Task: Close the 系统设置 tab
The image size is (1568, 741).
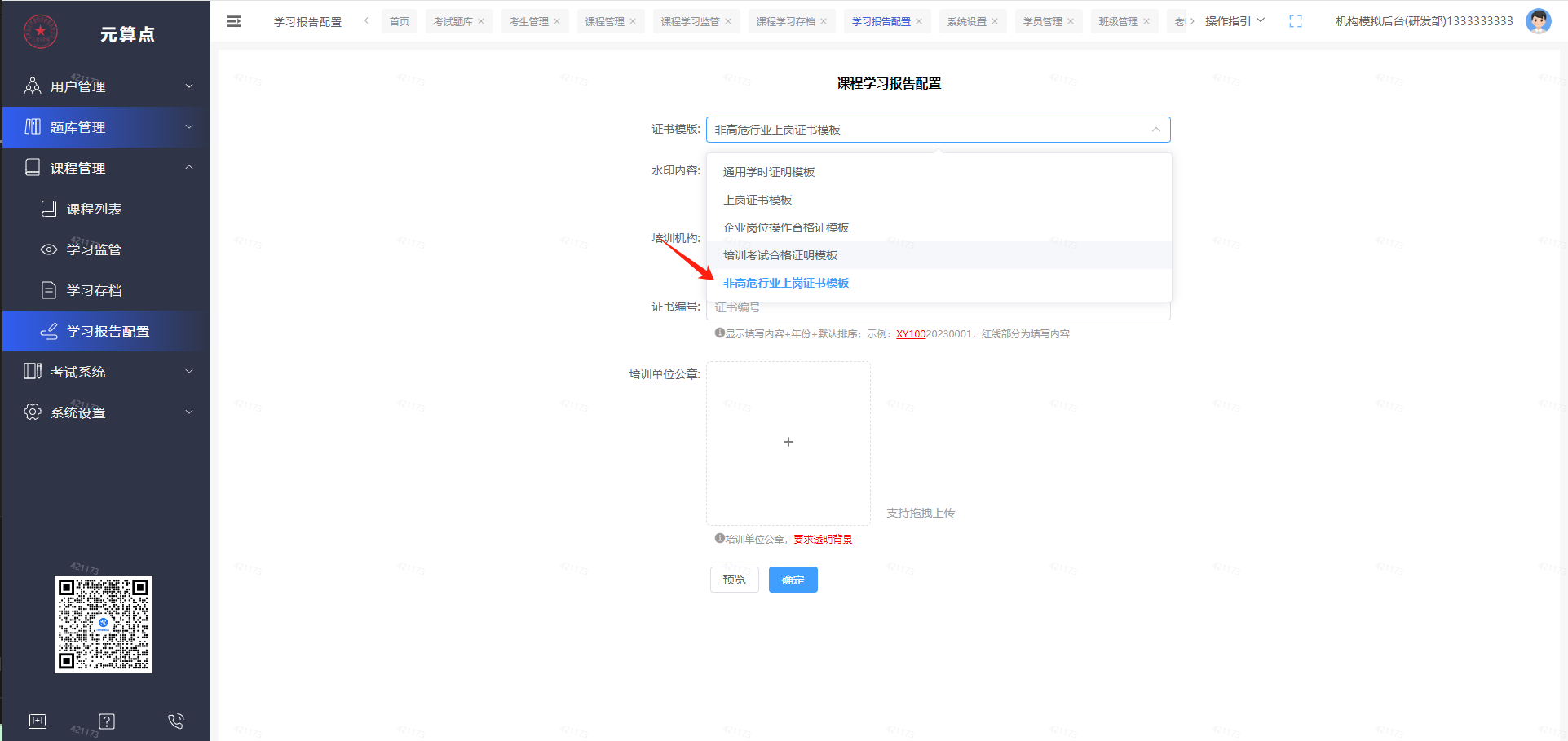Action: coord(995,21)
